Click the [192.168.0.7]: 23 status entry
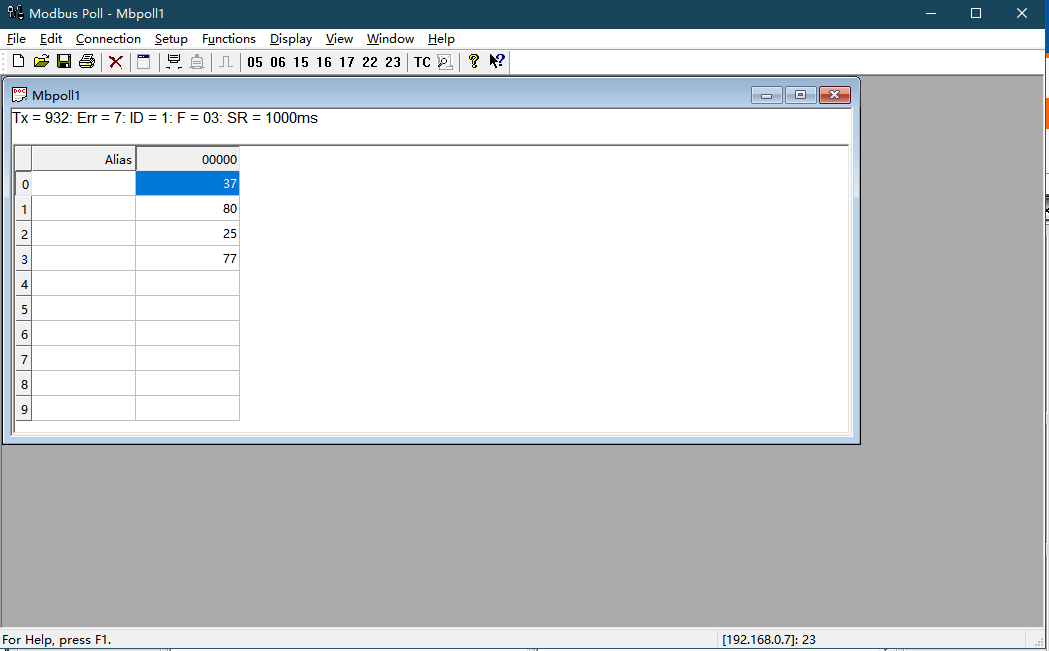 769,640
